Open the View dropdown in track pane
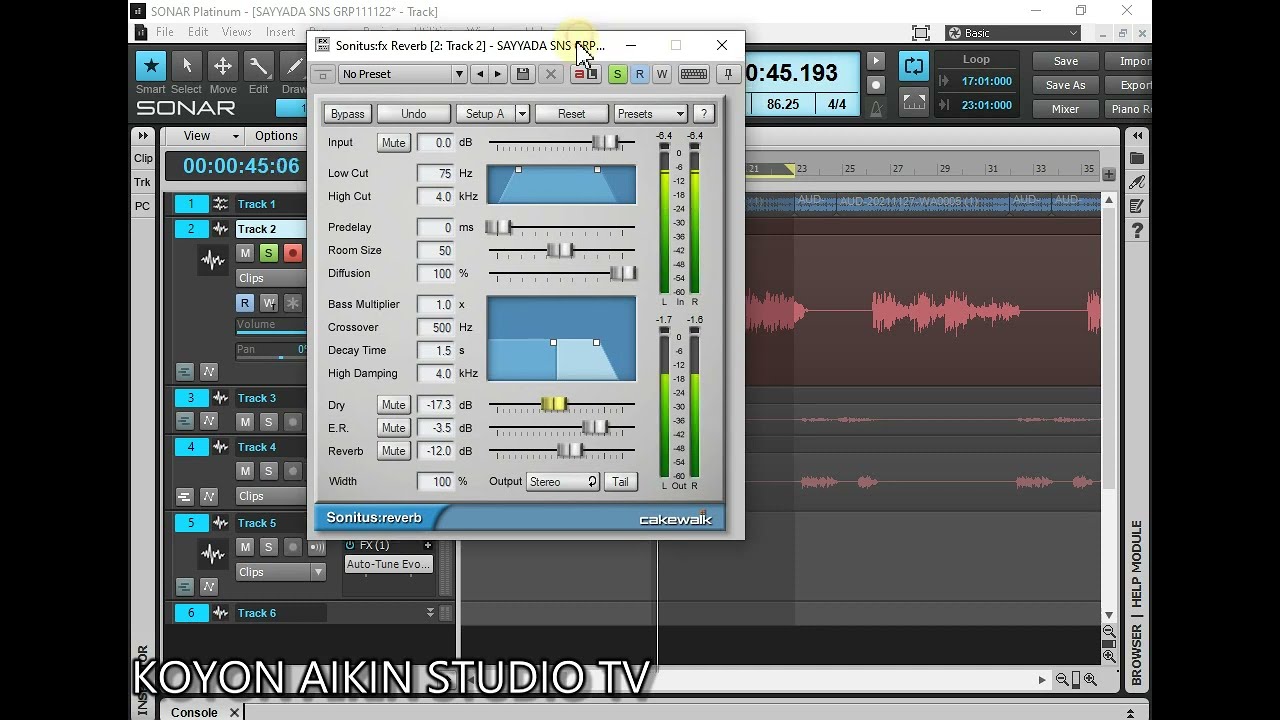The width and height of the screenshot is (1280, 720). (x=204, y=136)
